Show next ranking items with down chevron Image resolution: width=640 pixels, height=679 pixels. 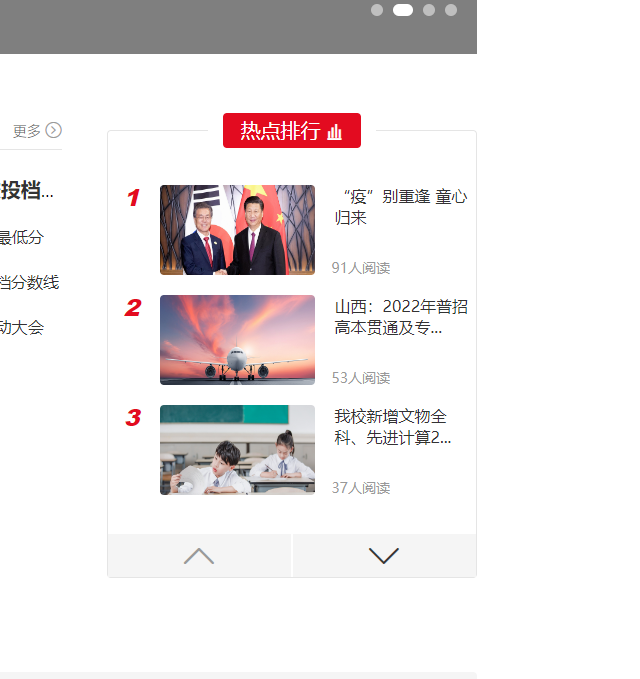coord(384,556)
